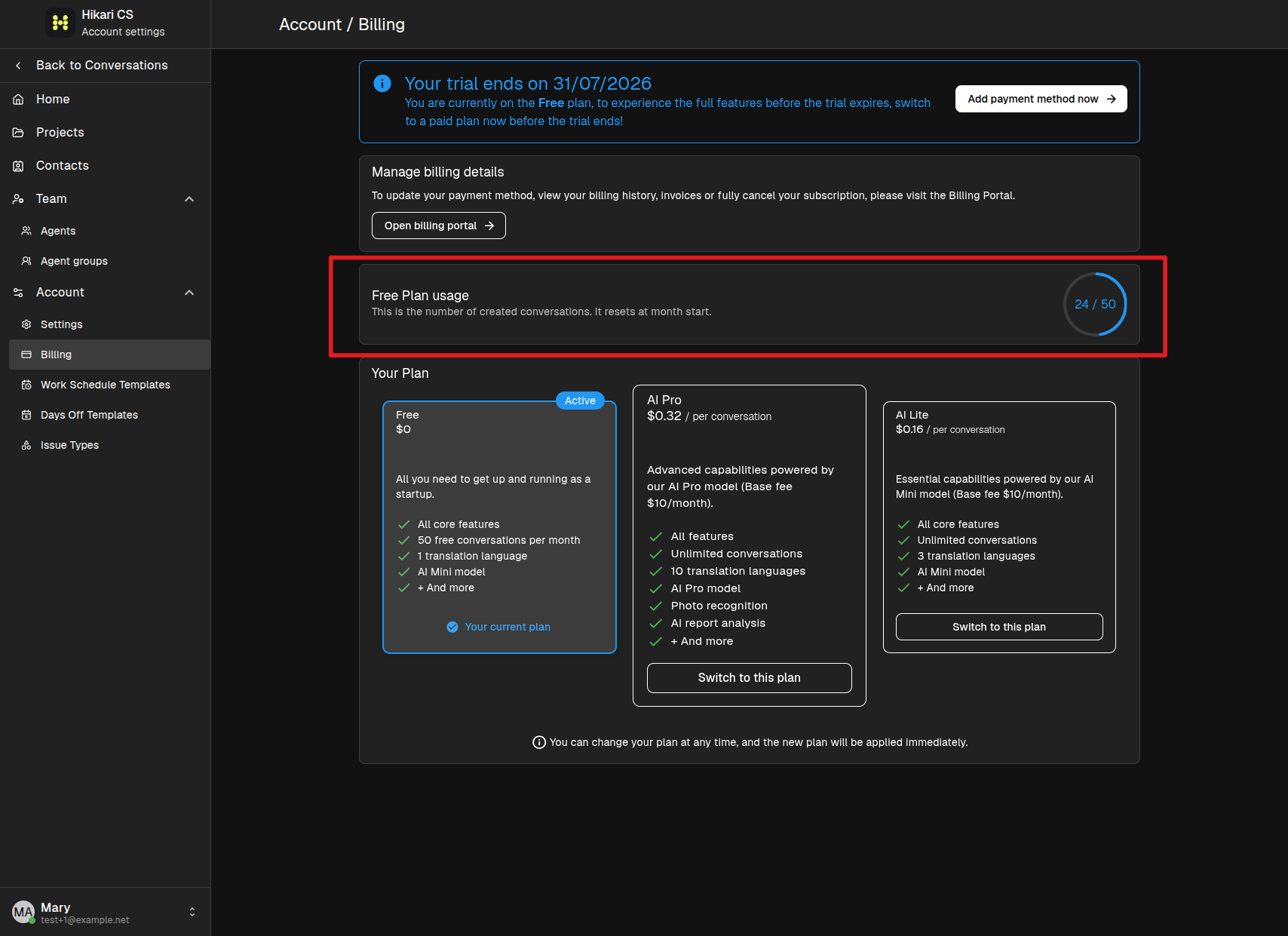Open billing portal button

438,226
